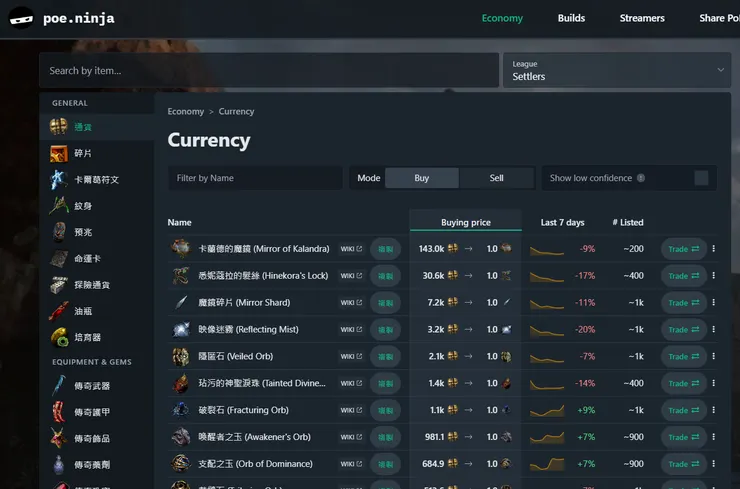Viewport: 740px width, 489px height.
Task: Click the Economy breadcrumb link
Action: pyautogui.click(x=185, y=111)
